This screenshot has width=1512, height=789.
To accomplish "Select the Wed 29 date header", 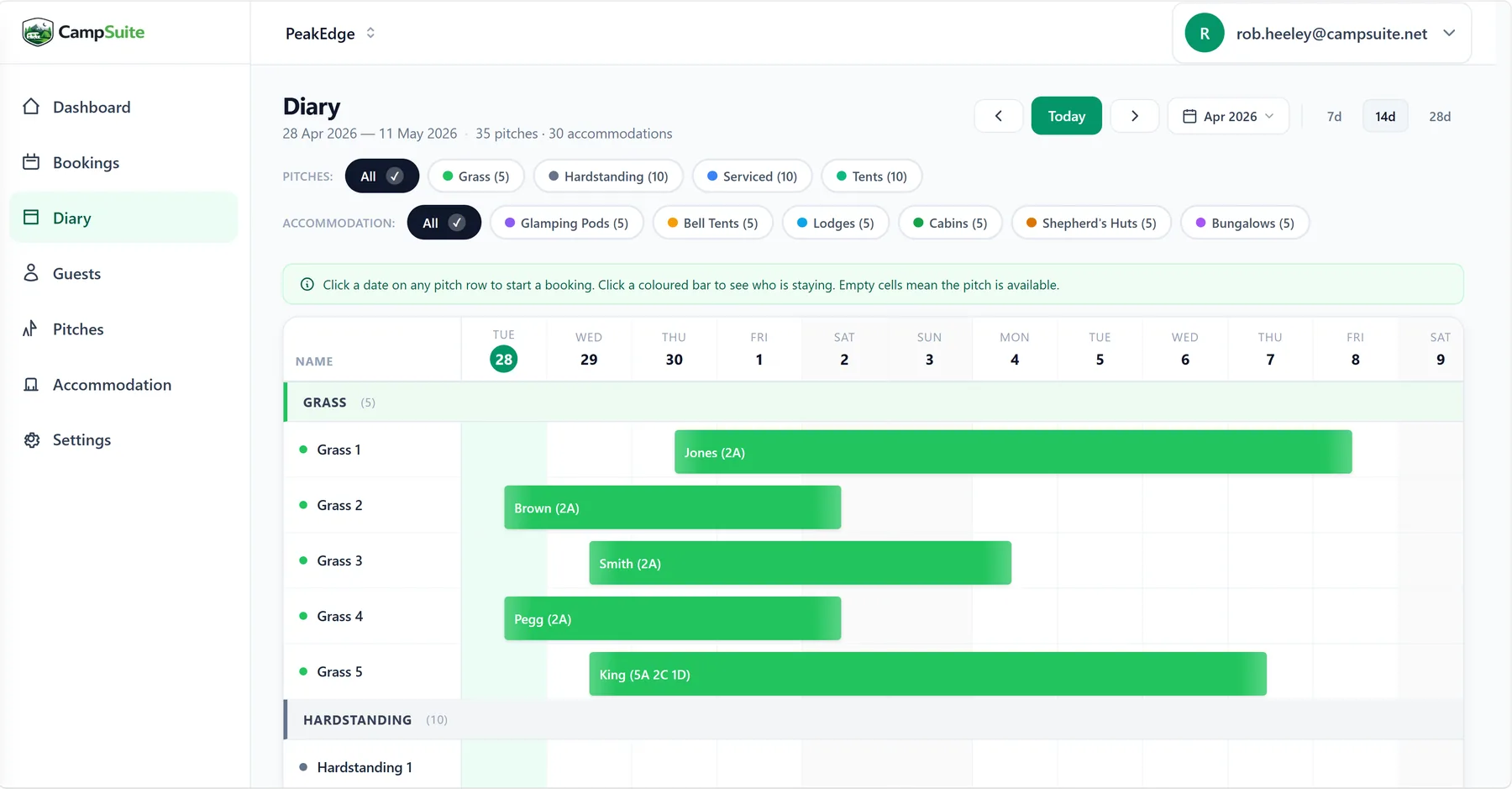I will 589,350.
